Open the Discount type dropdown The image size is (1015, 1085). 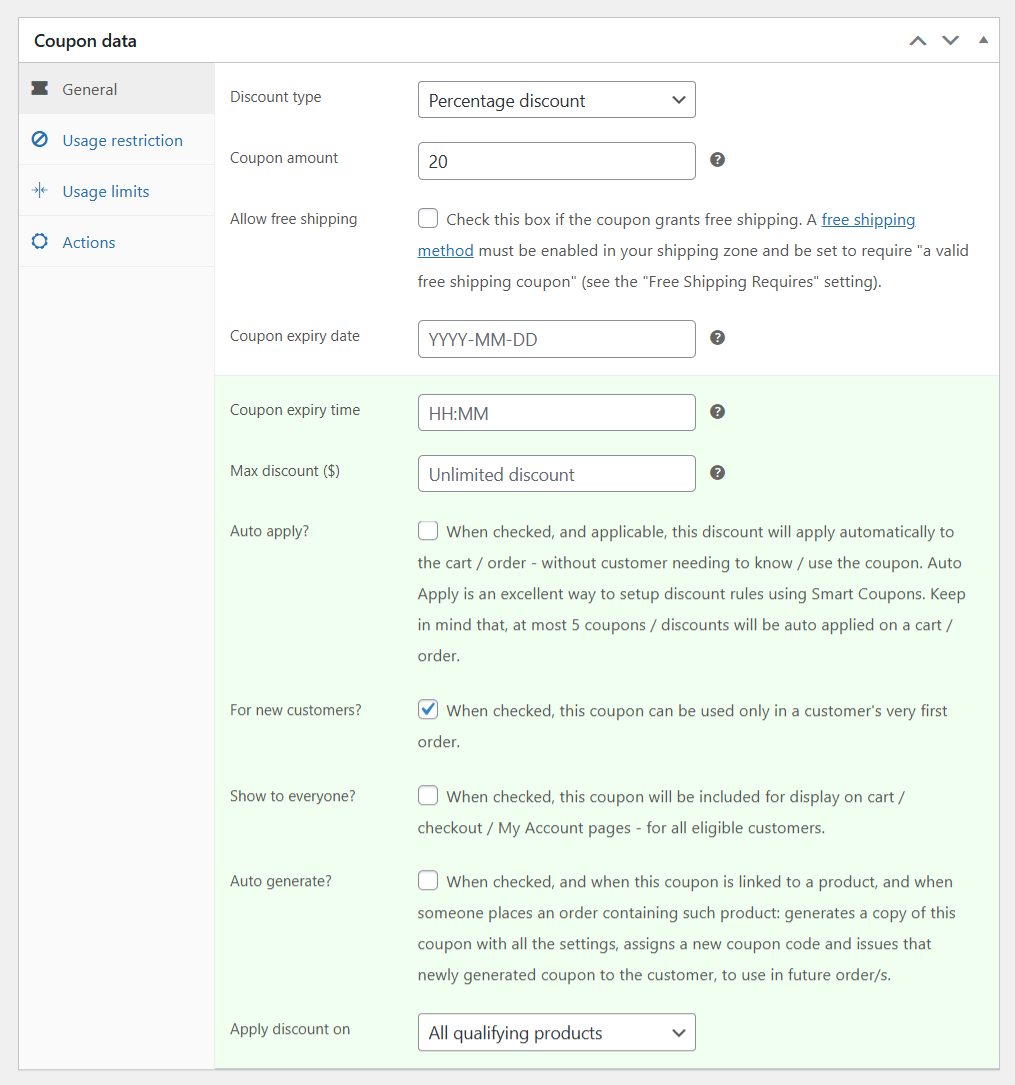click(x=556, y=100)
